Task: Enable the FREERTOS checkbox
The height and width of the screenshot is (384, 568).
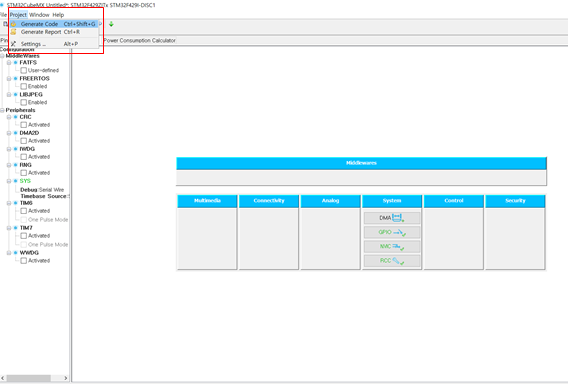Action: coord(24,86)
